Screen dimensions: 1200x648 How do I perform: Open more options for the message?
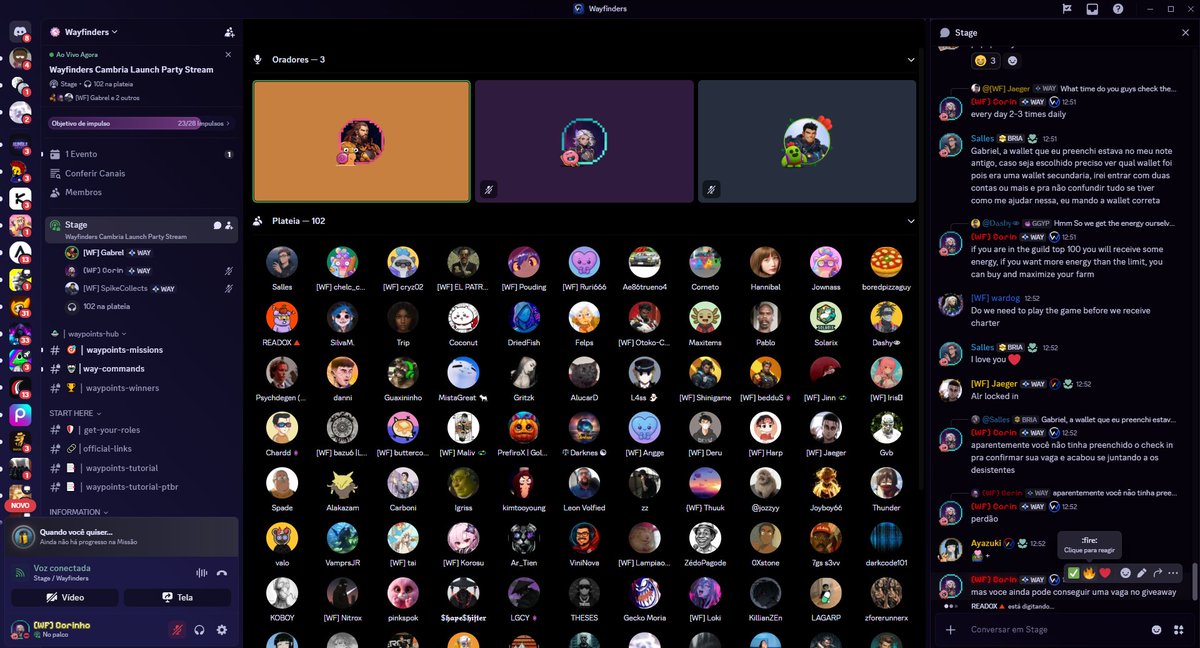click(x=1174, y=573)
